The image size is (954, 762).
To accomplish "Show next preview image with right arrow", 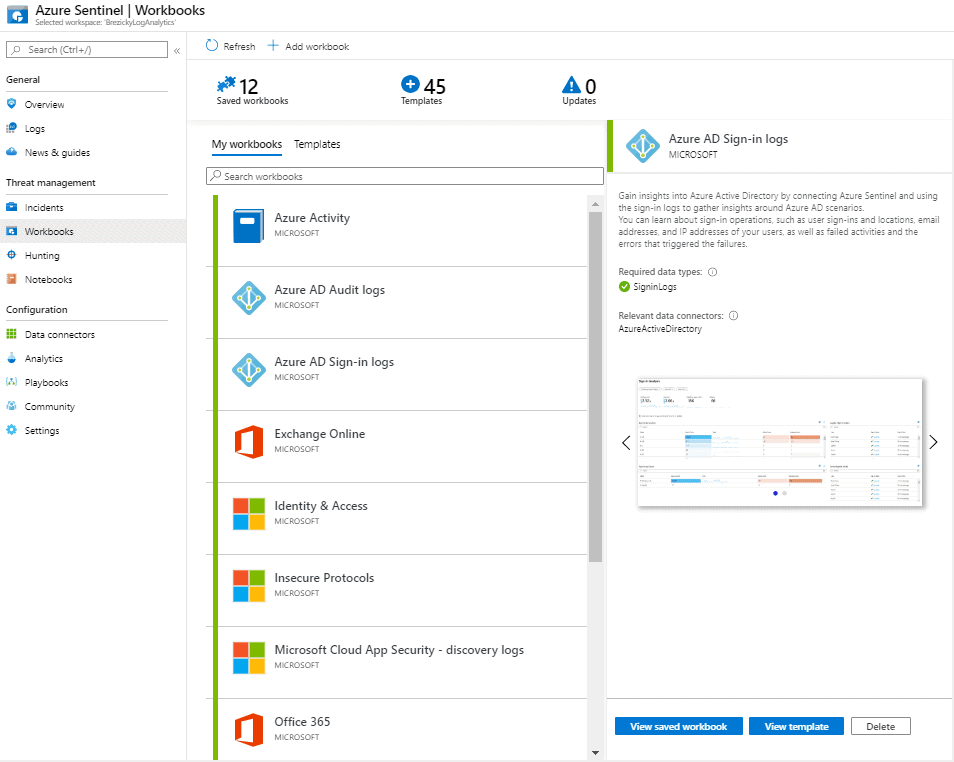I will point(933,442).
